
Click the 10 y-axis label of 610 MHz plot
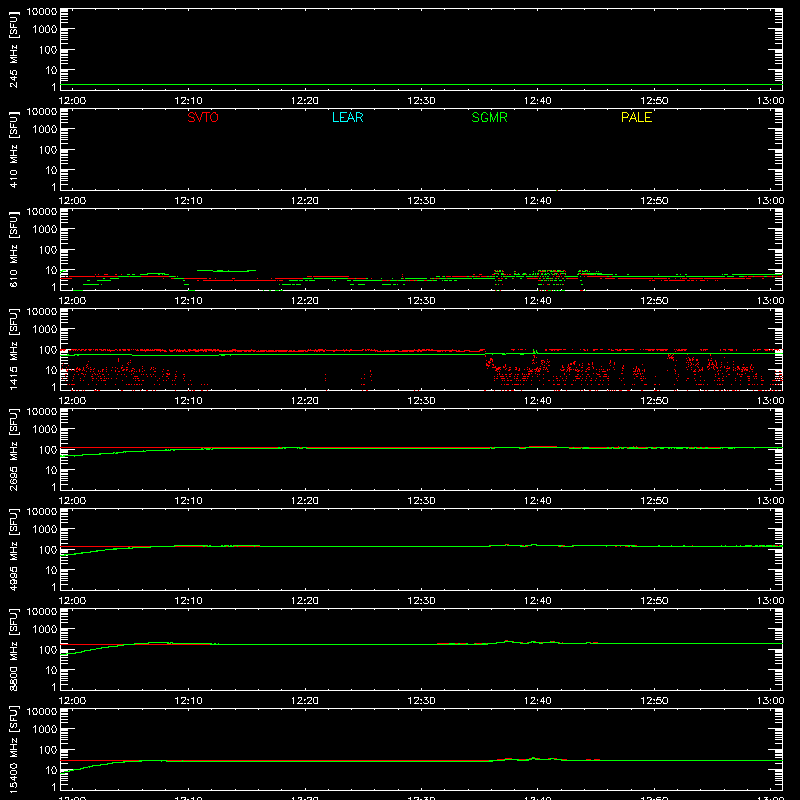(51, 270)
